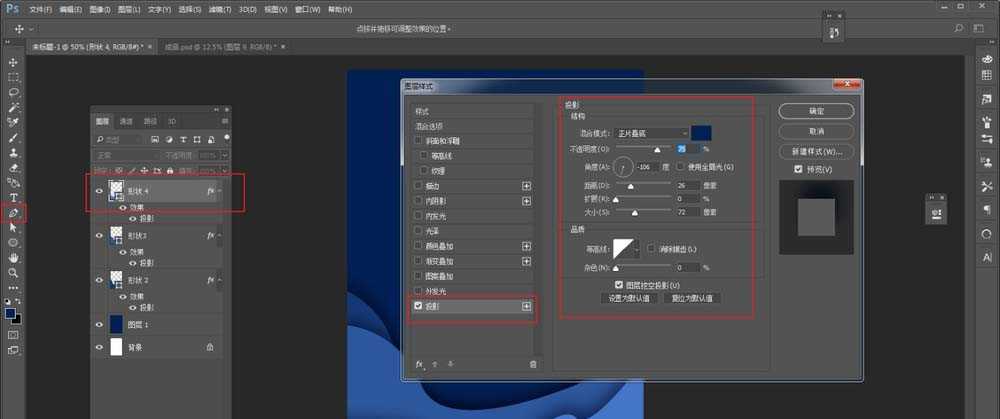Screen dimensions: 1000x419
Task: Select the Pen tool in the toolbar
Action: pyautogui.click(x=13, y=213)
